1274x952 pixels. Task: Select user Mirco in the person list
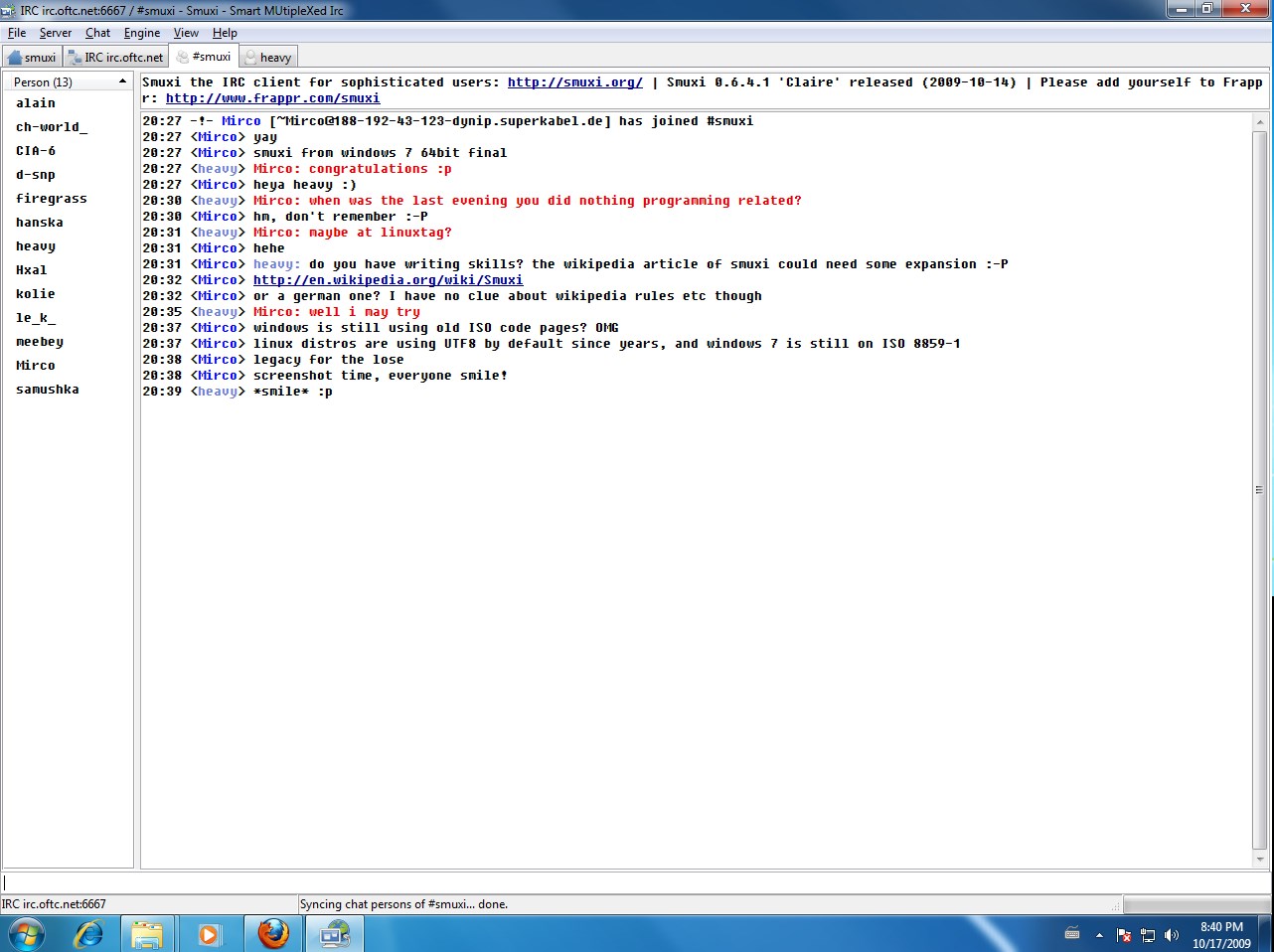click(x=36, y=366)
